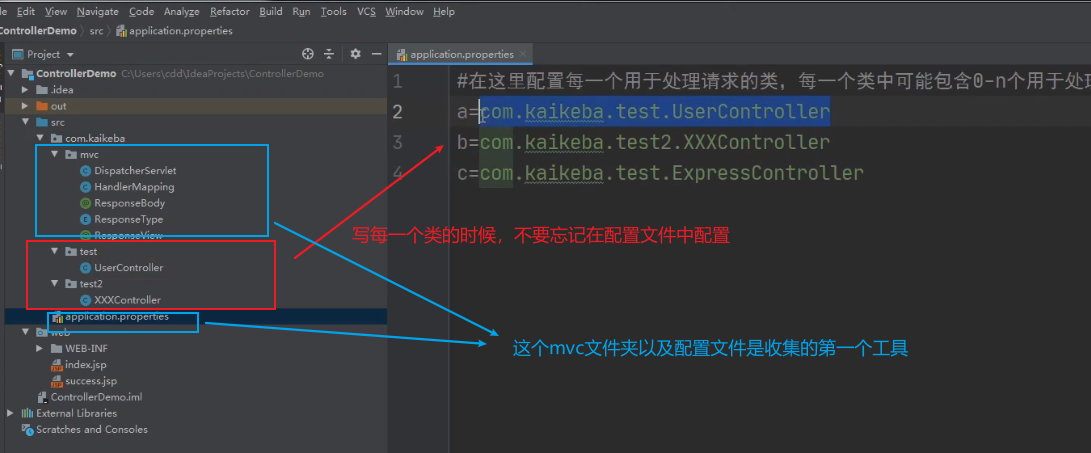The image size is (1091, 453).
Task: Open the VCS menu
Action: click(x=366, y=12)
